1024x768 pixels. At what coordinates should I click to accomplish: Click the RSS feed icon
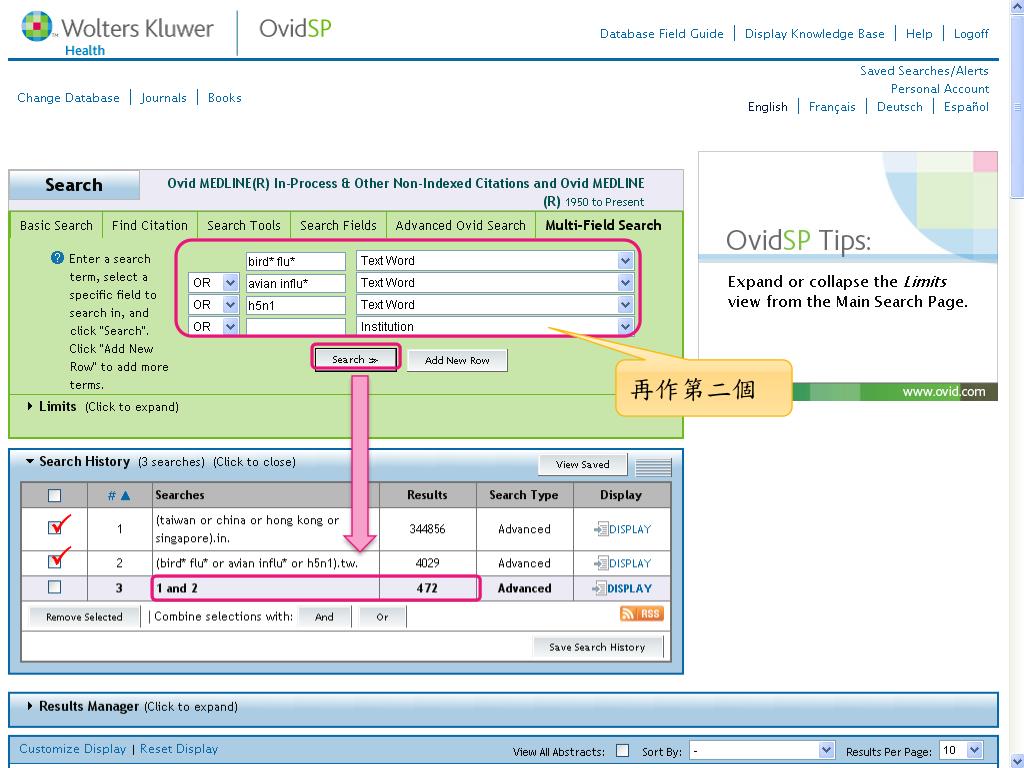tap(641, 614)
